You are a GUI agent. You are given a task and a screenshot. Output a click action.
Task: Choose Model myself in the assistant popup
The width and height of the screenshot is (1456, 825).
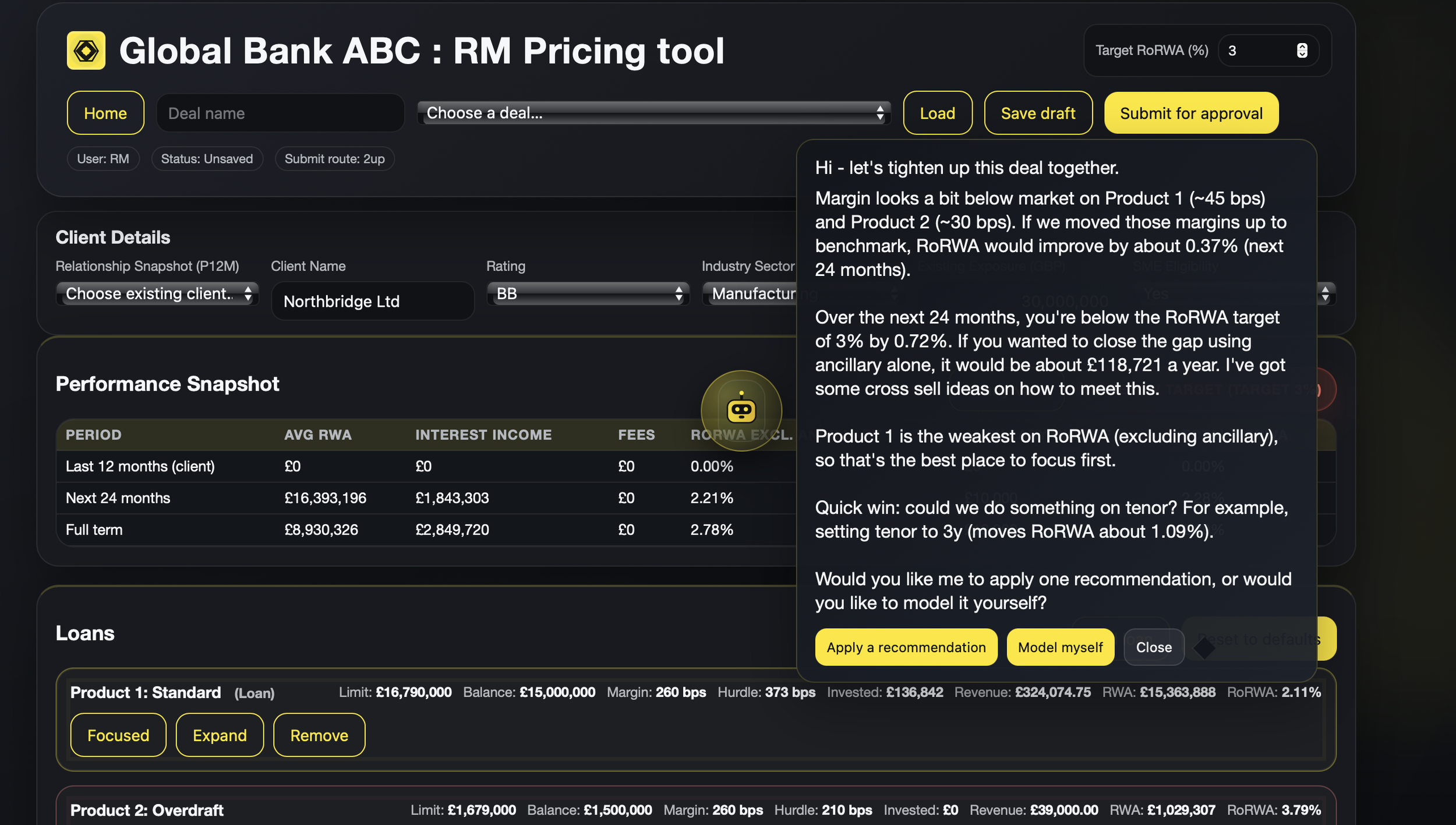coord(1060,647)
